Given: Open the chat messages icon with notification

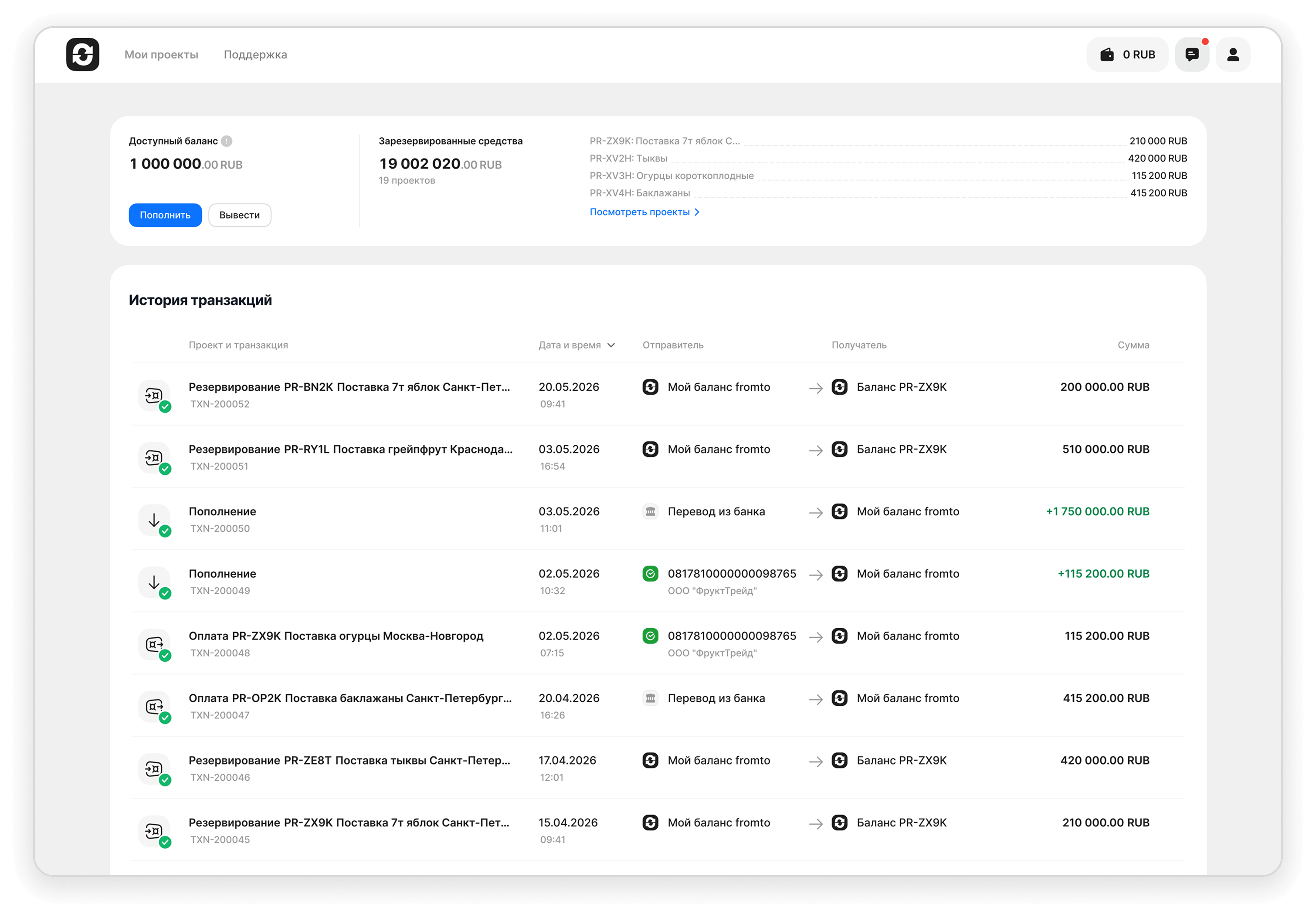Looking at the screenshot, I should pos(1192,54).
